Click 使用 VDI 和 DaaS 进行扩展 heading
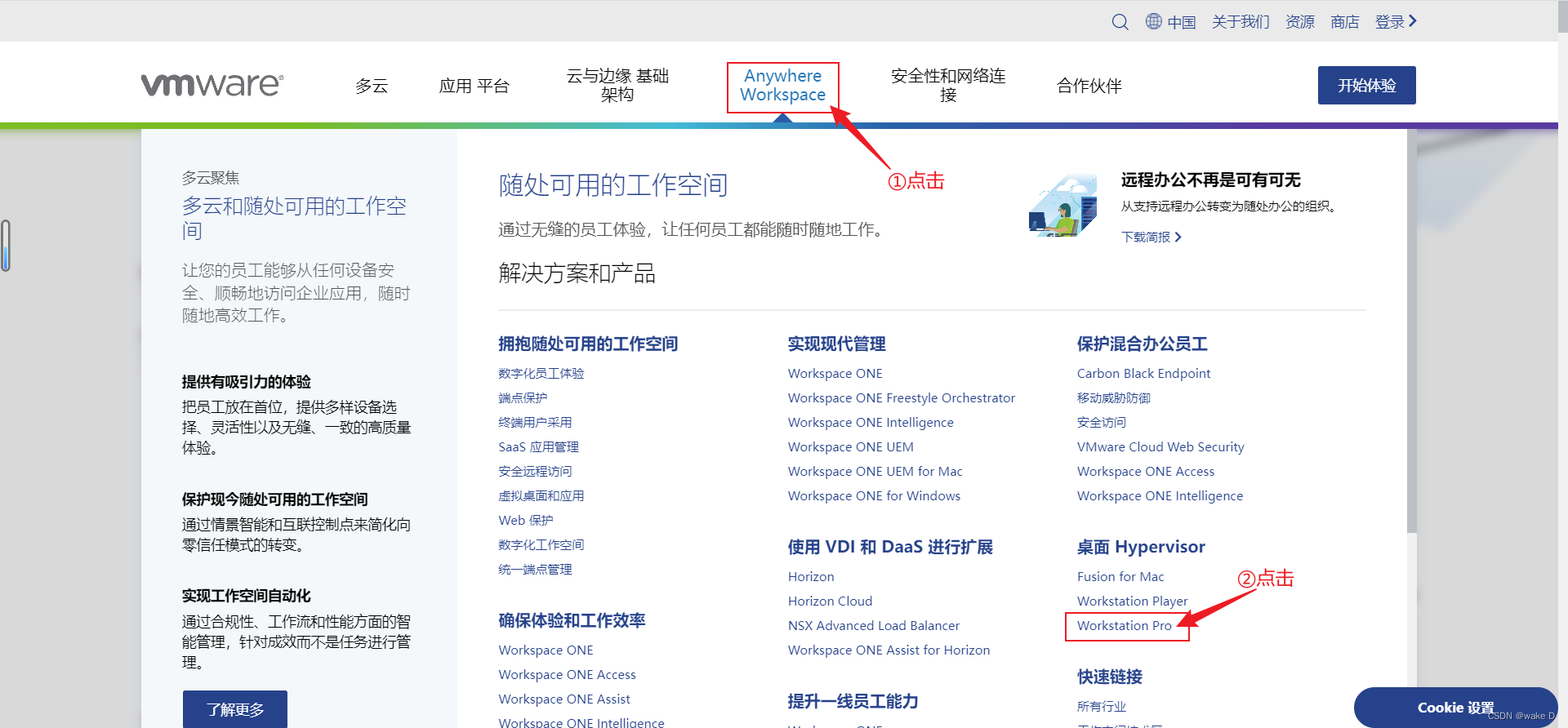Image resolution: width=1568 pixels, height=728 pixels. click(890, 547)
